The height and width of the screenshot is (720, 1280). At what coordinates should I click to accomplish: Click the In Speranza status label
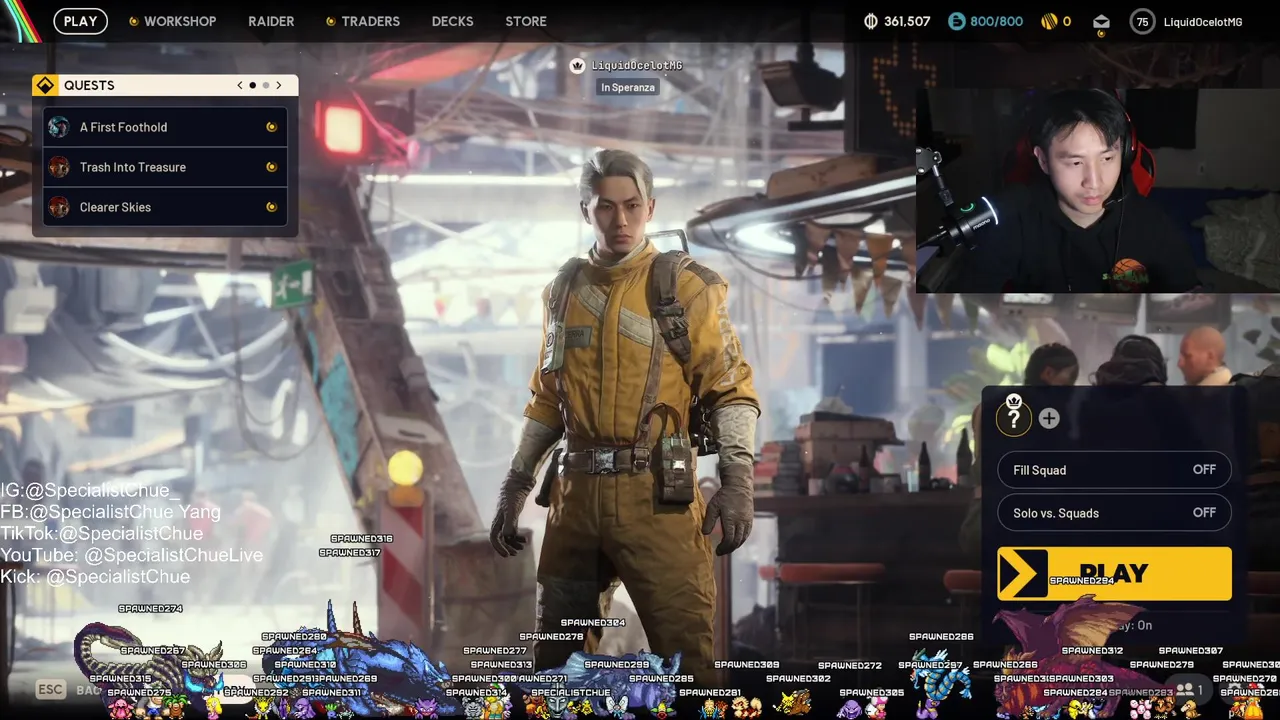(x=628, y=87)
